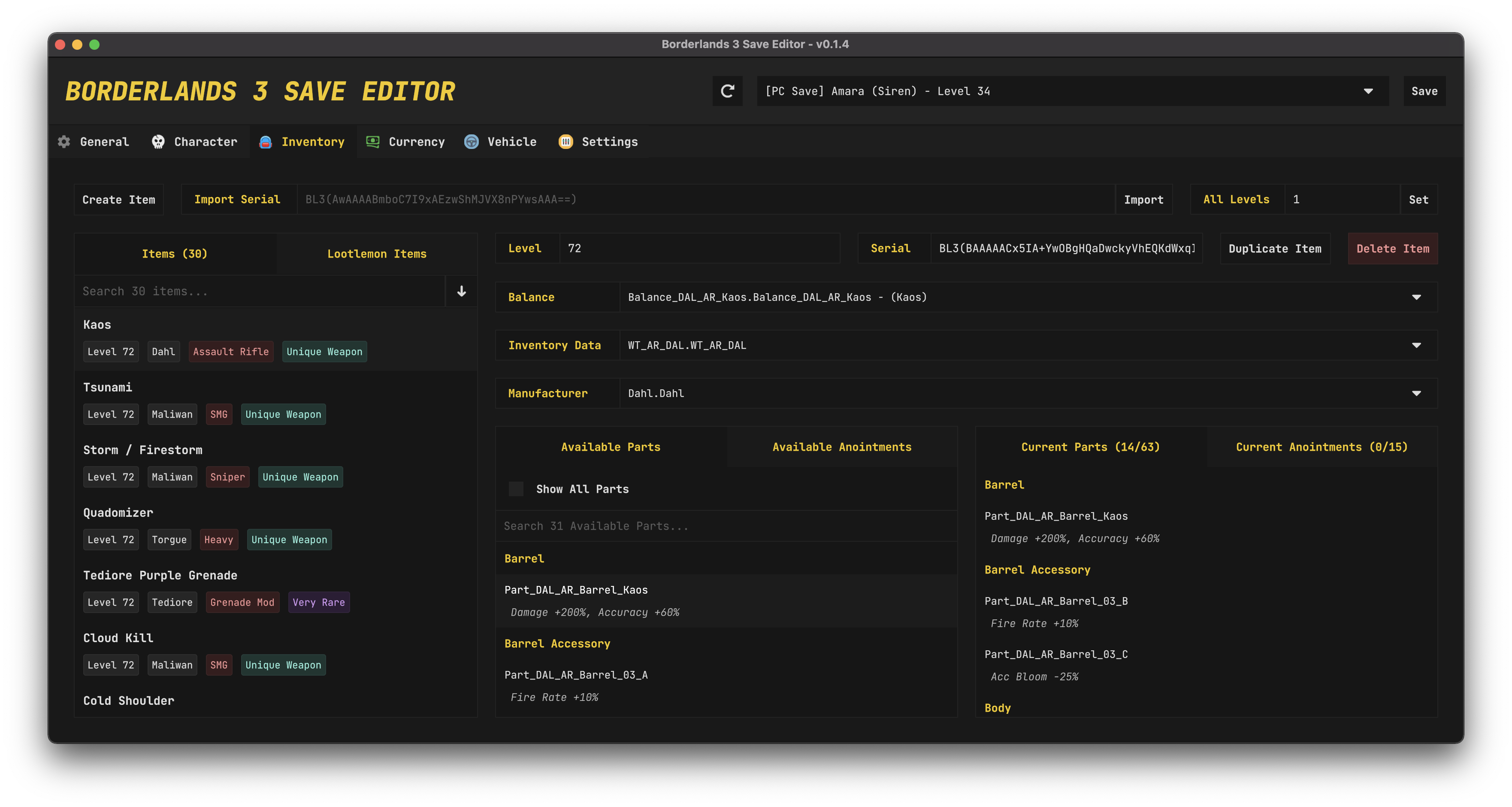Click the Dahl tag on Kaos

[163, 351]
